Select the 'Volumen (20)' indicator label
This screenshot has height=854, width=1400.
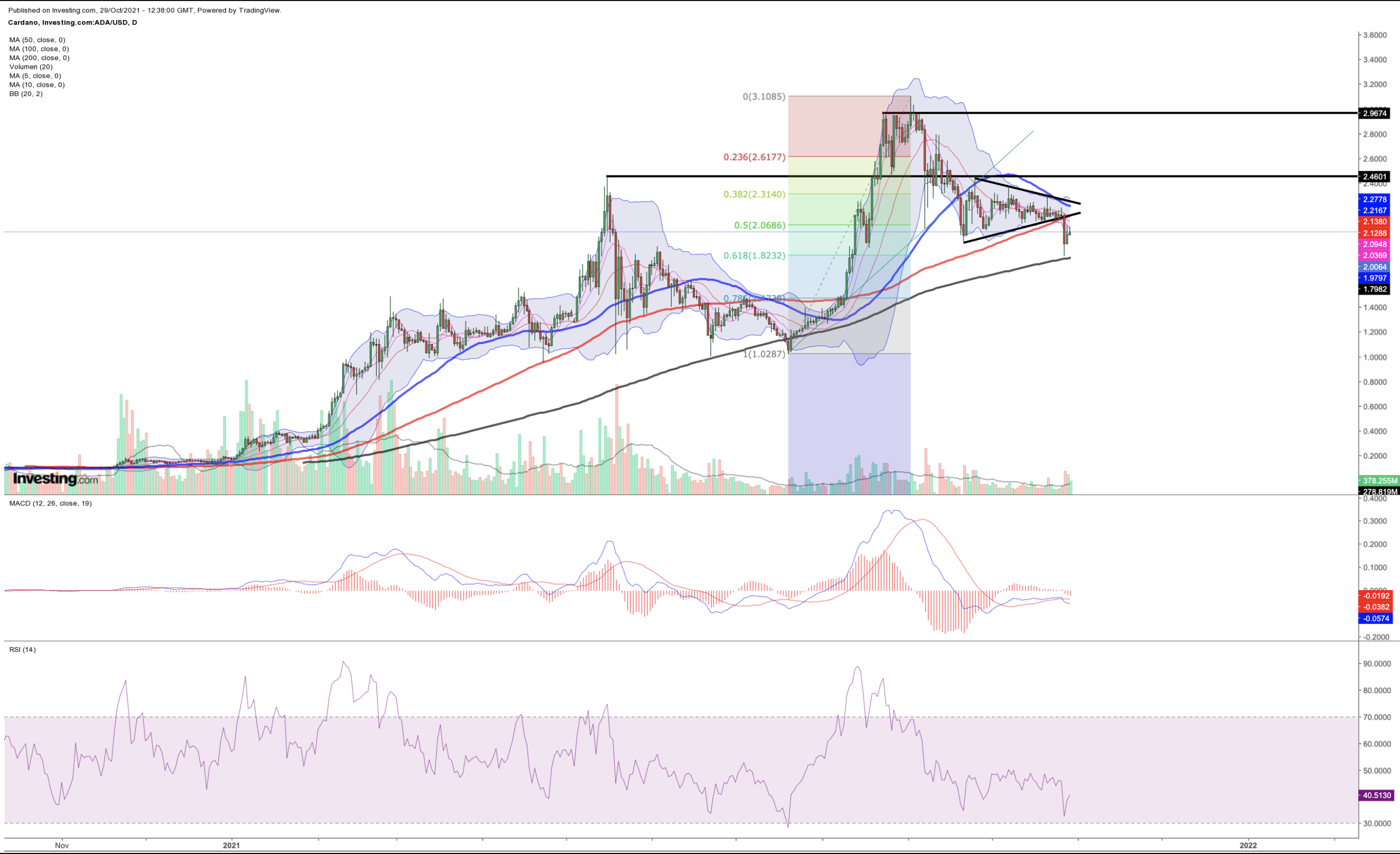point(31,67)
